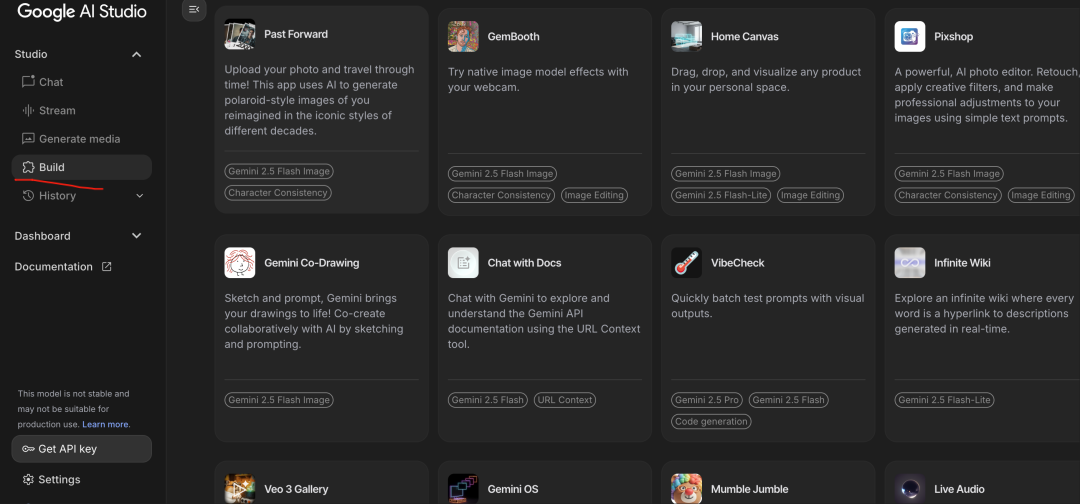Follow the Learn more link
The width and height of the screenshot is (1080, 504).
click(106, 425)
